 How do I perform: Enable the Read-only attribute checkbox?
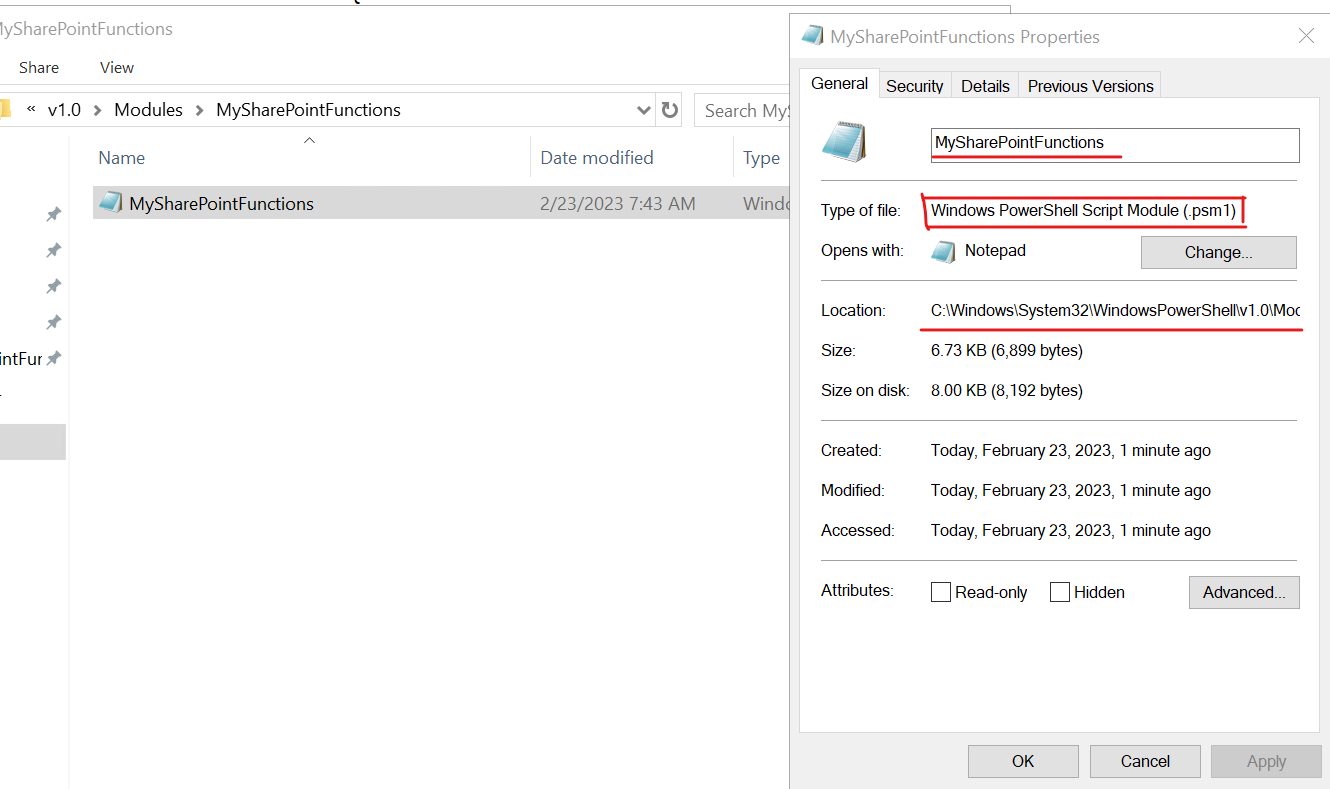[x=940, y=592]
